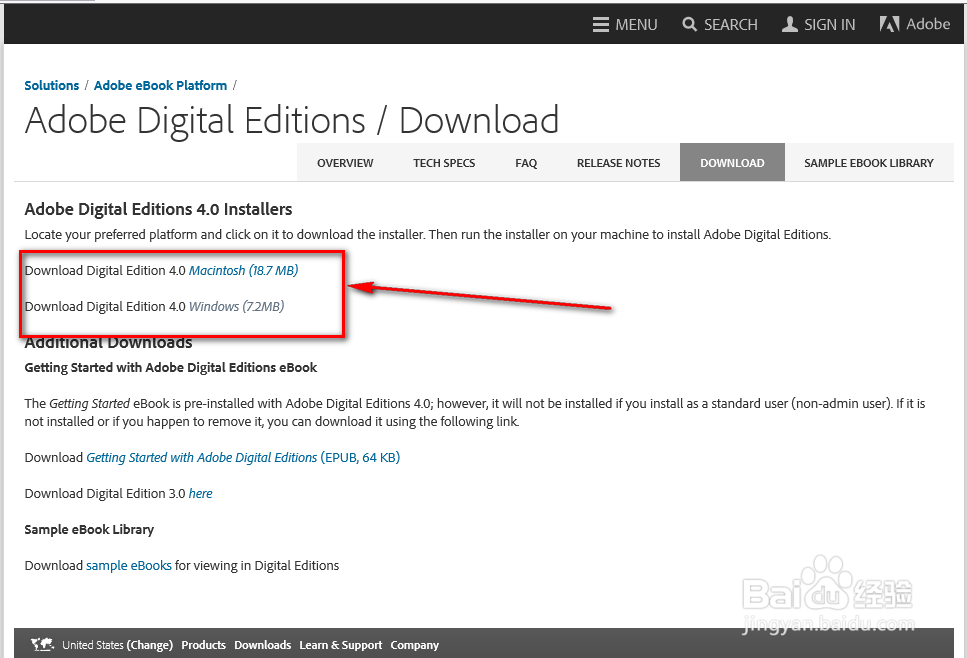Download the Windows (7.2MB) installer
967x658 pixels.
tap(236, 306)
